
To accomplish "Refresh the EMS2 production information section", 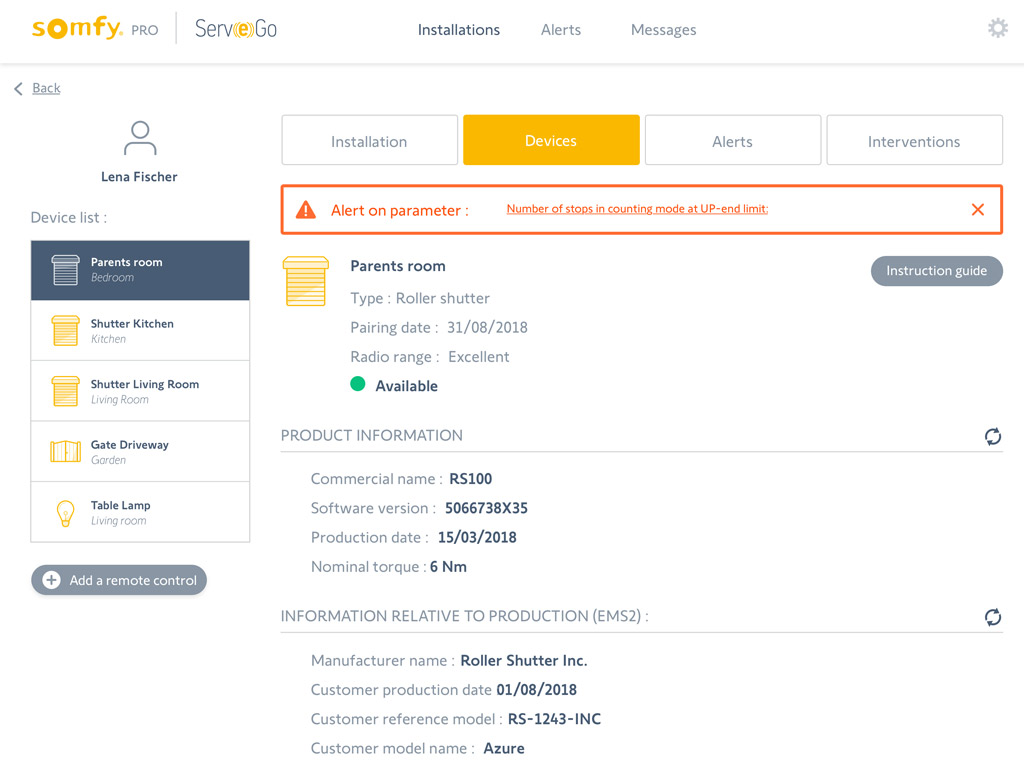I will tap(992, 617).
